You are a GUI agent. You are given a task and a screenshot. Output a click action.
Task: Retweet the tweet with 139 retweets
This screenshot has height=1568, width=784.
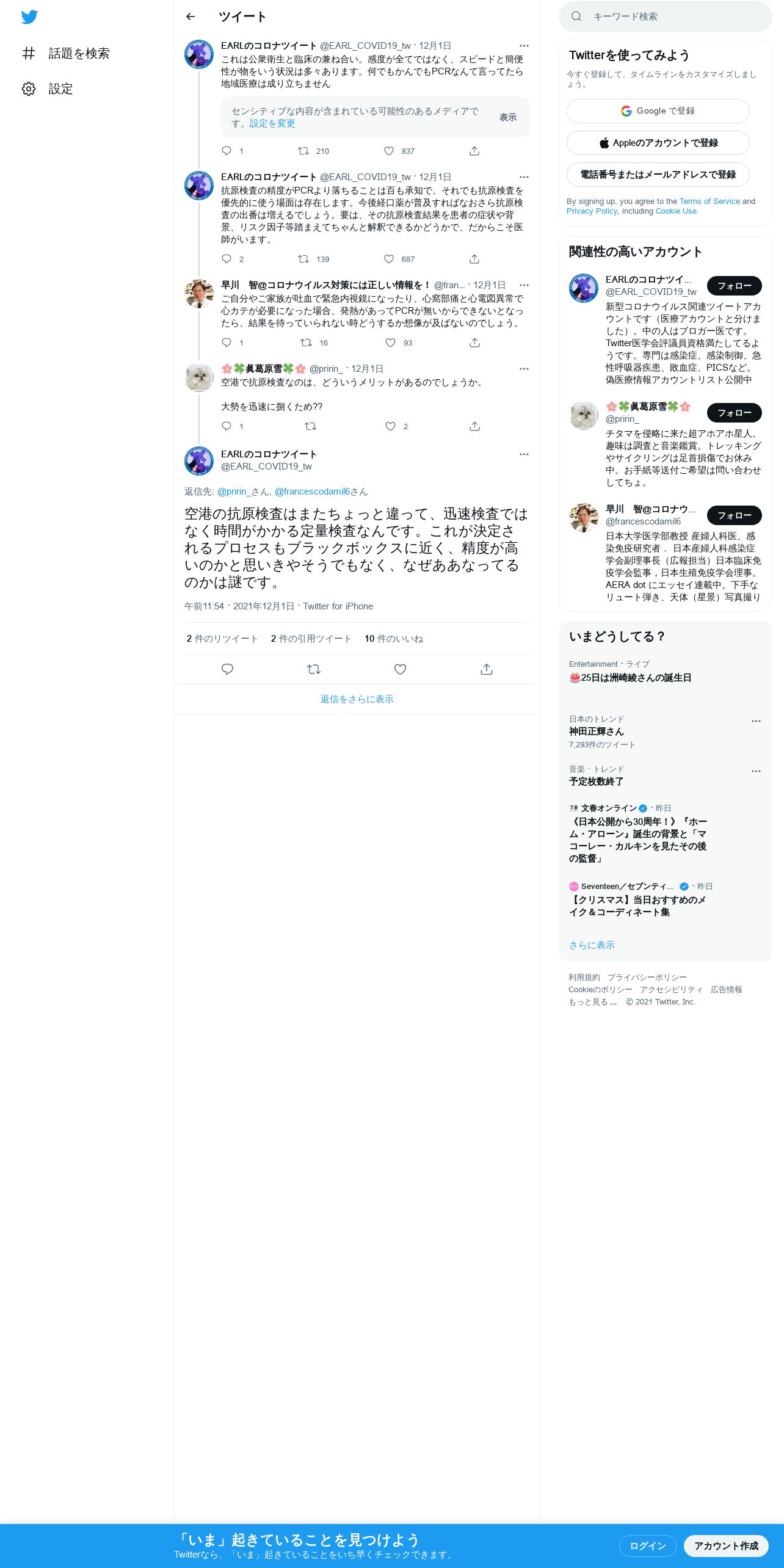pos(303,259)
